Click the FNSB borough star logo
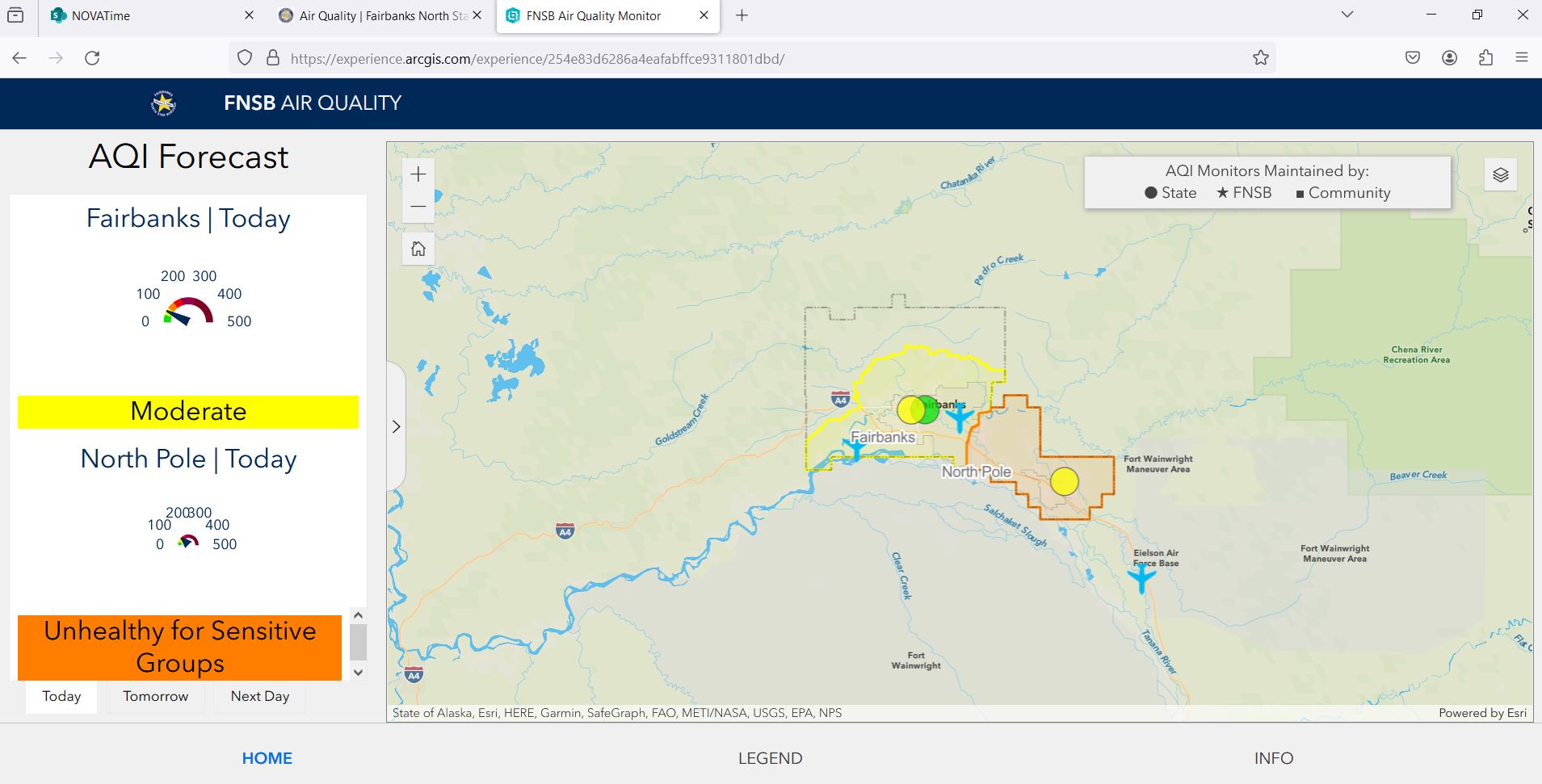Screen dimensions: 1542x784 163,103
